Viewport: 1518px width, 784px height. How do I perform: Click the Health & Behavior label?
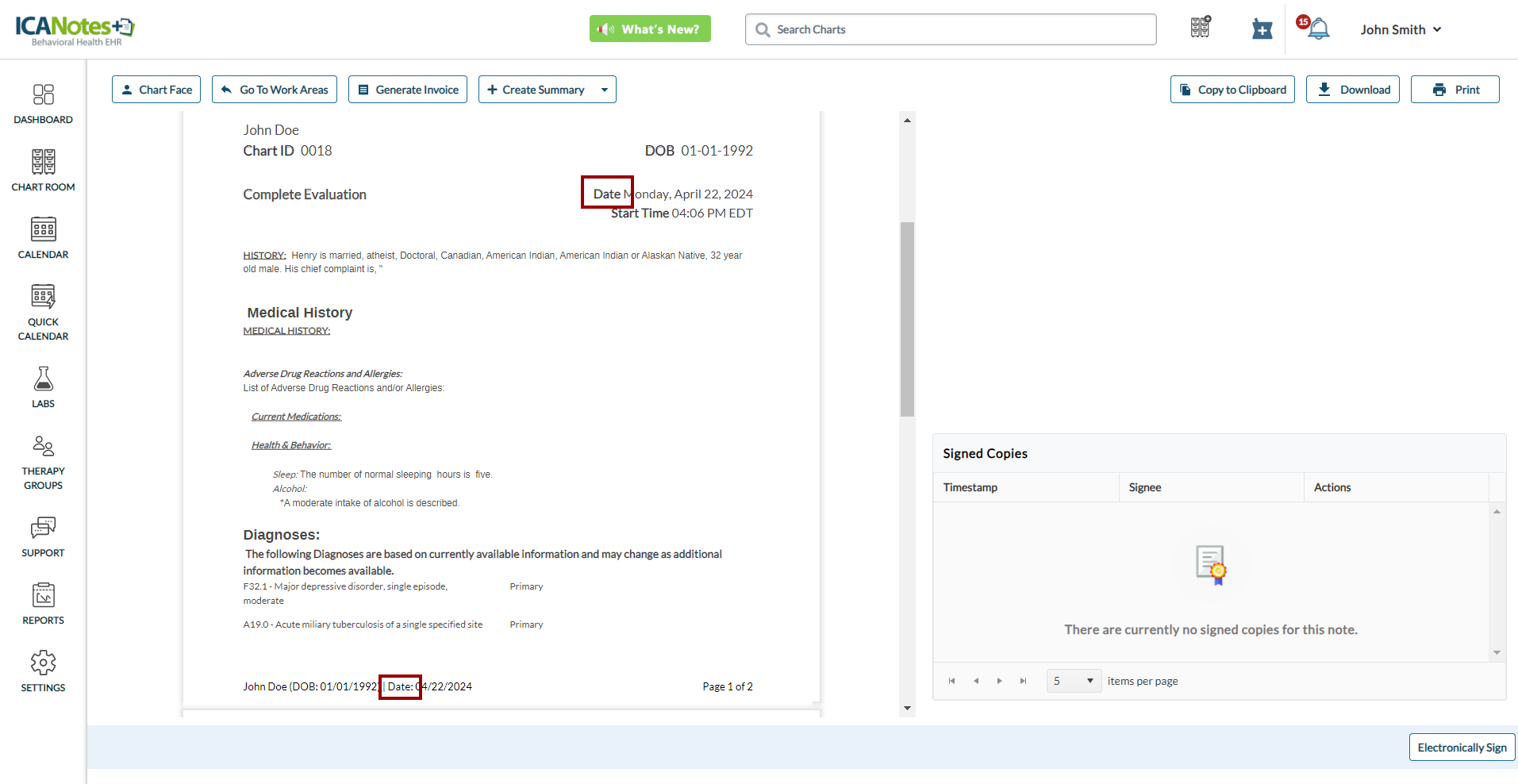click(x=291, y=445)
